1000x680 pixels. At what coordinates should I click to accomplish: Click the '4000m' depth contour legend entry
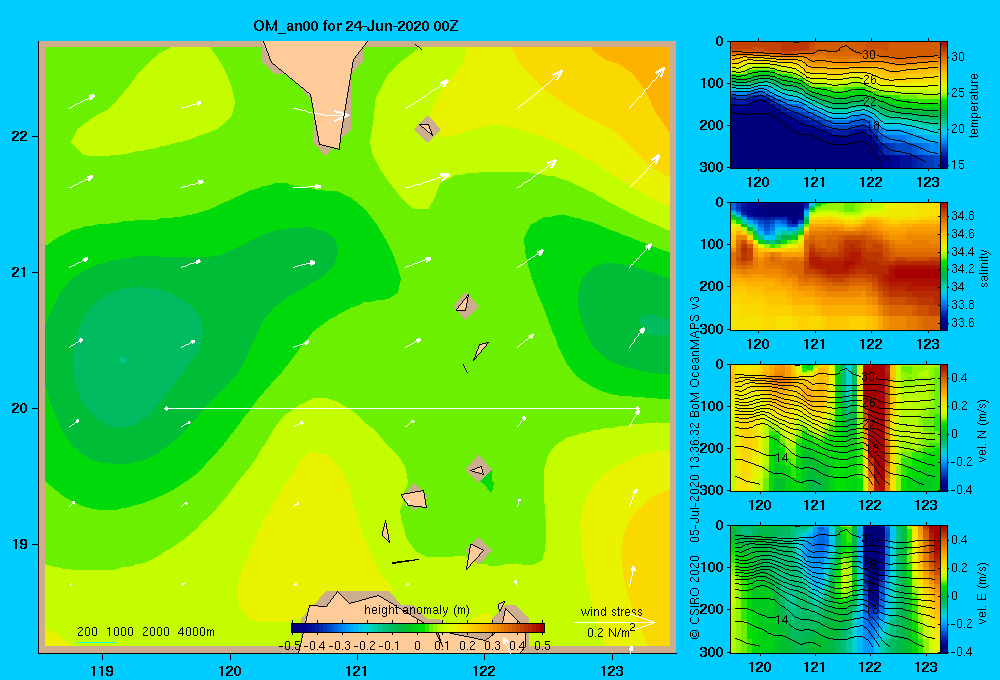click(196, 632)
